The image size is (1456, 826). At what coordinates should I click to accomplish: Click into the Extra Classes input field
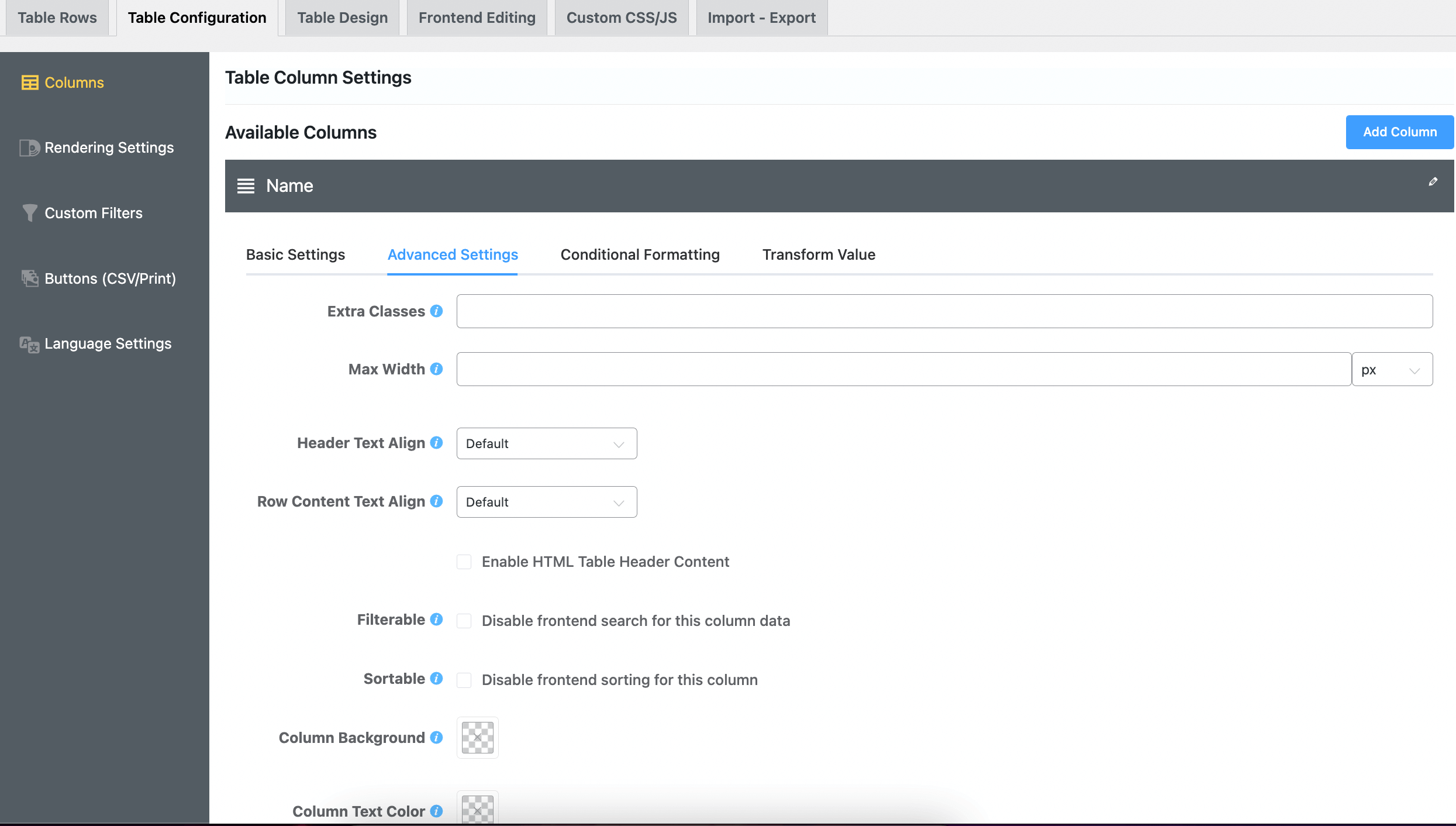coord(945,311)
